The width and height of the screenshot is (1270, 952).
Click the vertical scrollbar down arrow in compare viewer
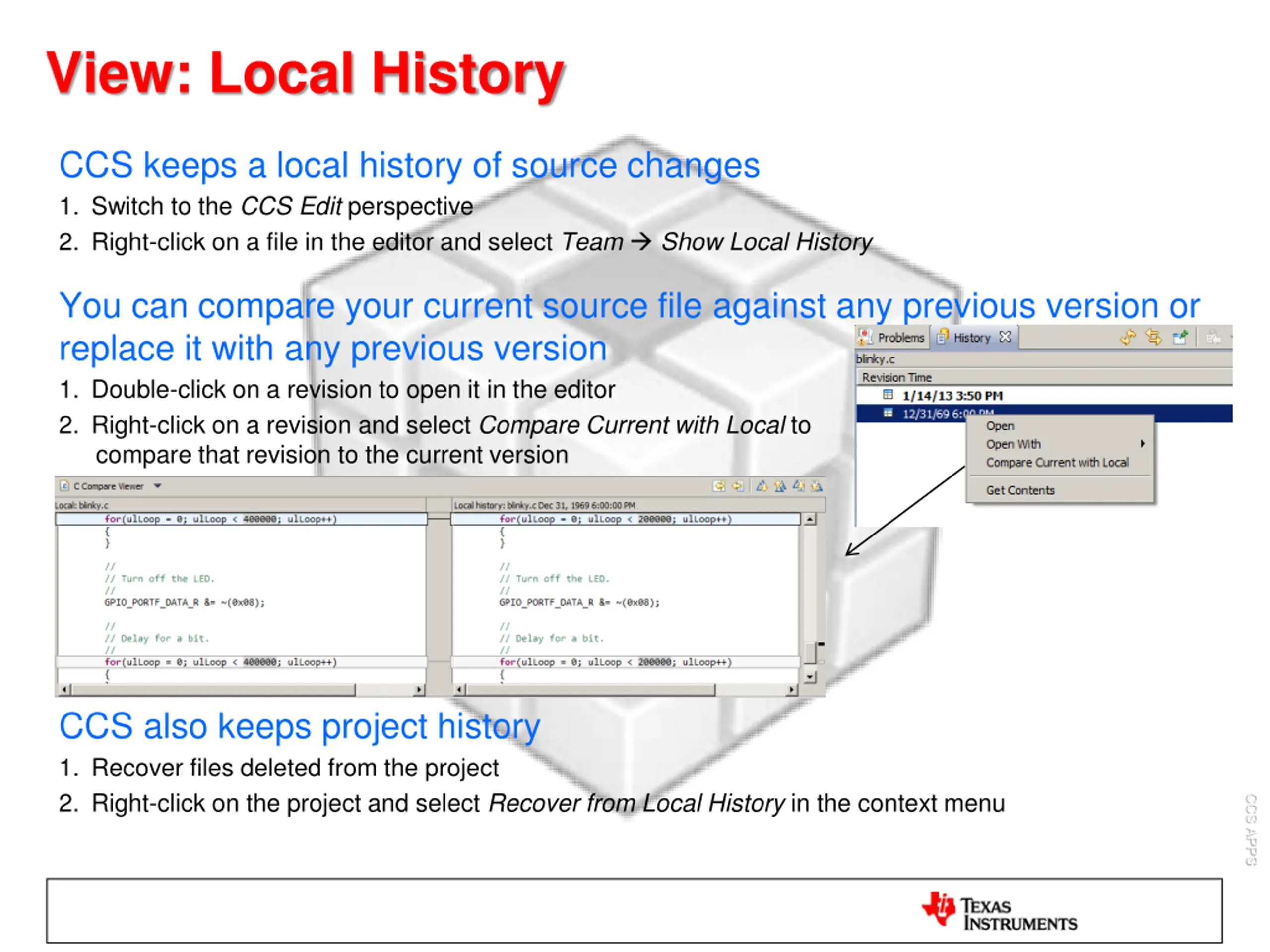click(810, 677)
